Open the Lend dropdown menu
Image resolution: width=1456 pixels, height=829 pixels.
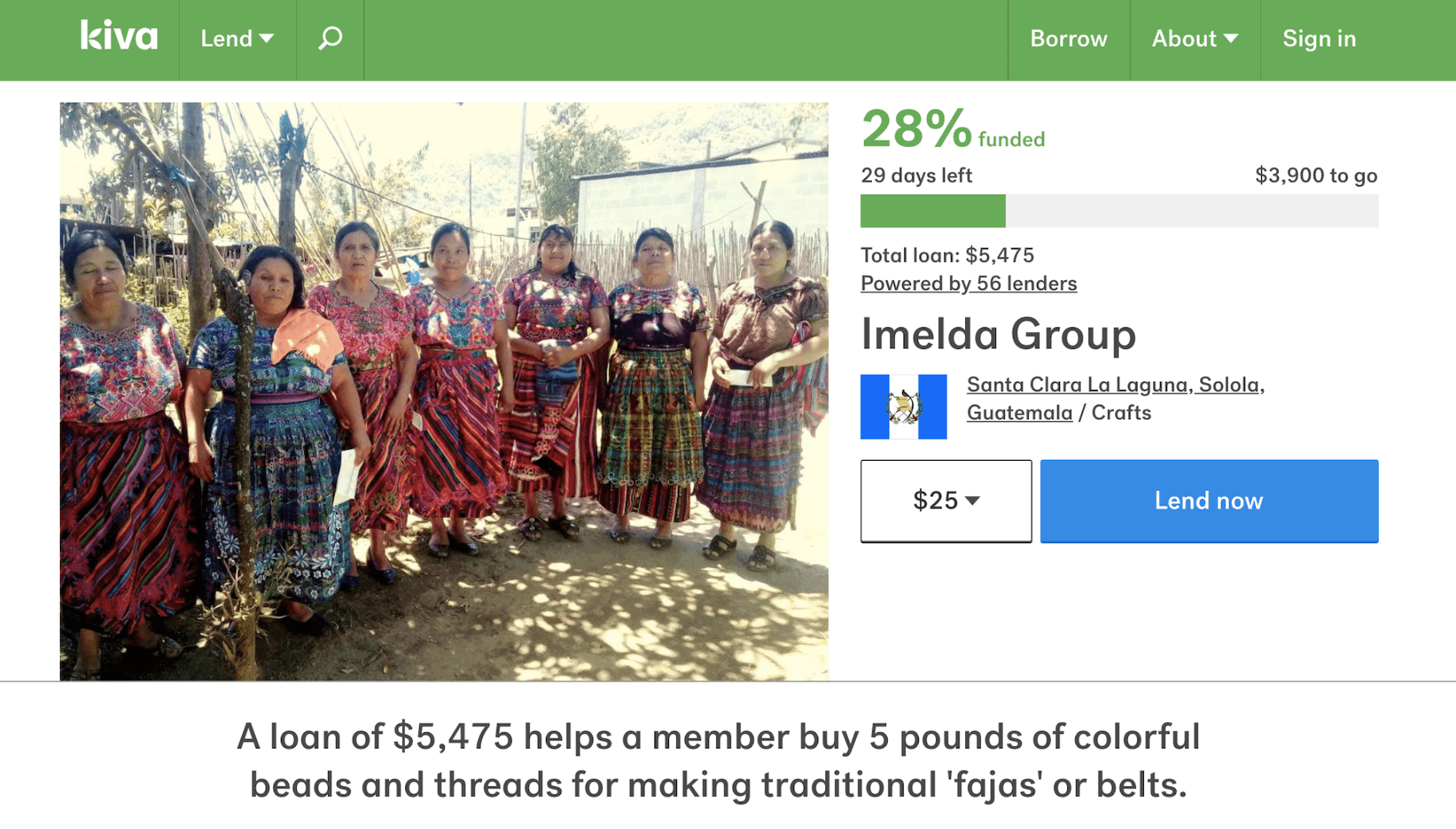[235, 37]
